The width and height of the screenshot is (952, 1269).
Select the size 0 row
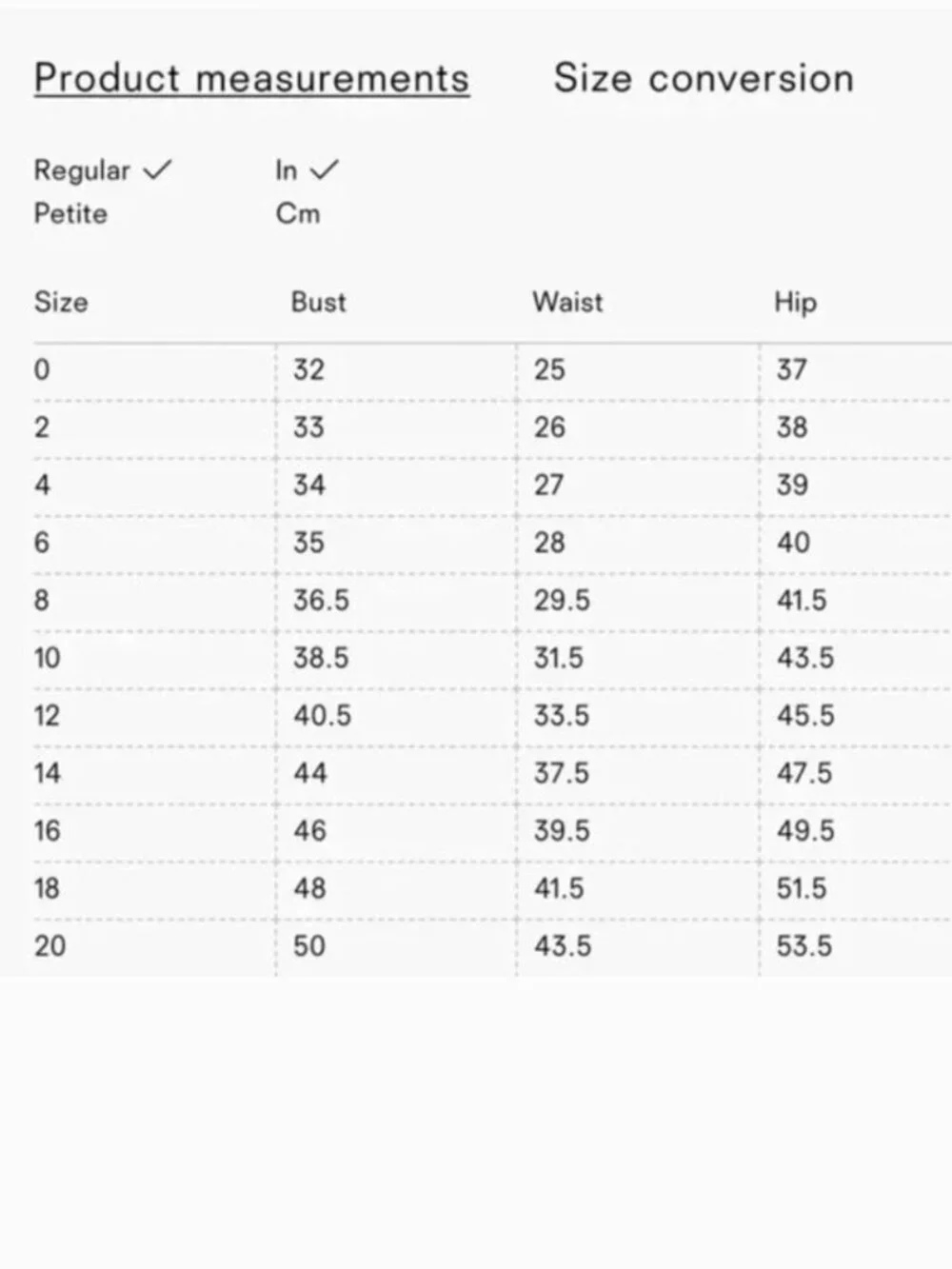492,369
